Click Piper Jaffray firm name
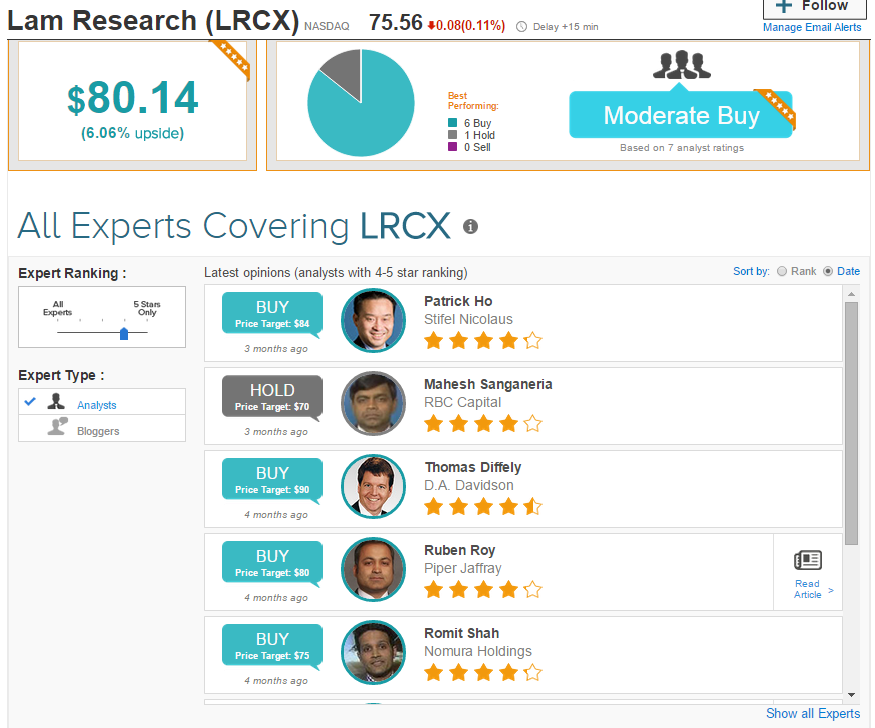Viewport: 875px width, 728px height. coord(463,568)
